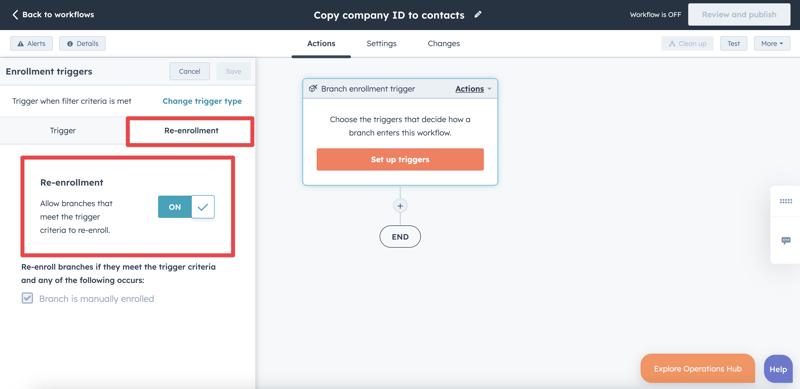Viewport: 800px width, 389px height.
Task: Open the chat bubble icon on right edge
Action: tap(786, 240)
